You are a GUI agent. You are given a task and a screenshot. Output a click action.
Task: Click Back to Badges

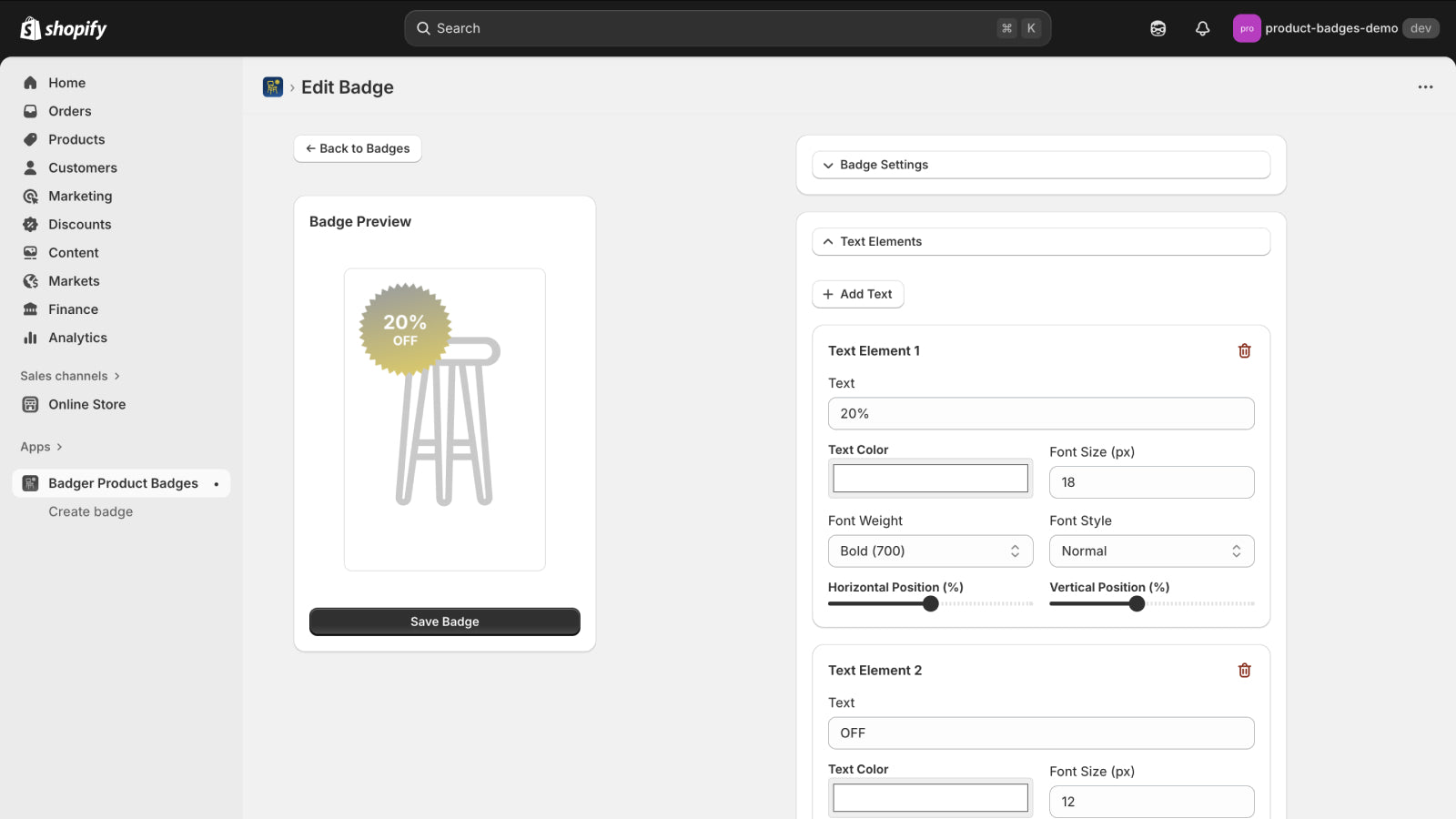[x=357, y=148]
